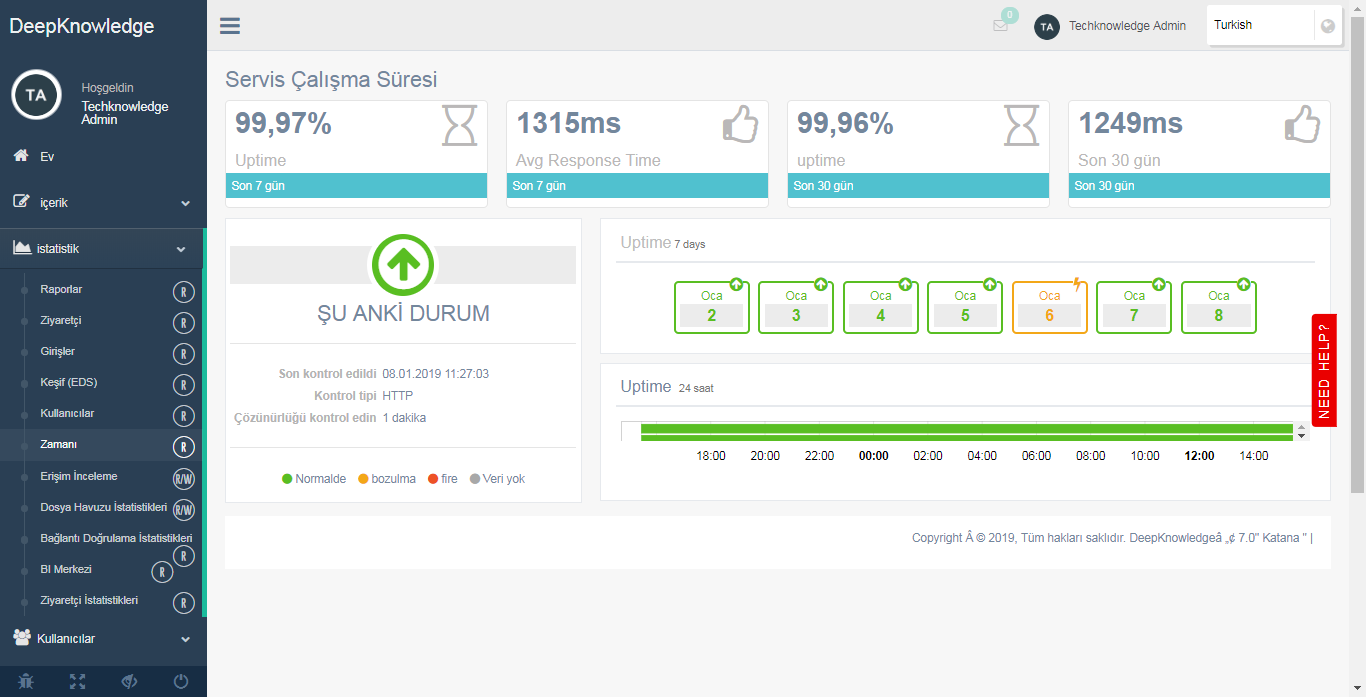Toggle the crossed-eye visibility icon

(129, 682)
